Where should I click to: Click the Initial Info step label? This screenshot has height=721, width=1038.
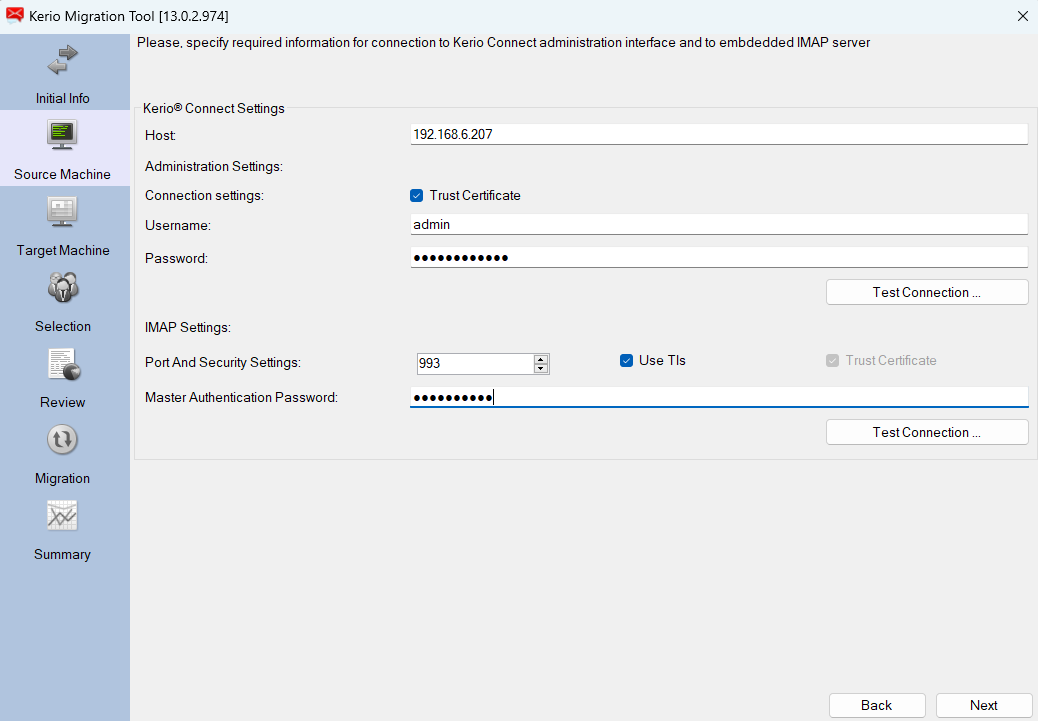tap(63, 98)
